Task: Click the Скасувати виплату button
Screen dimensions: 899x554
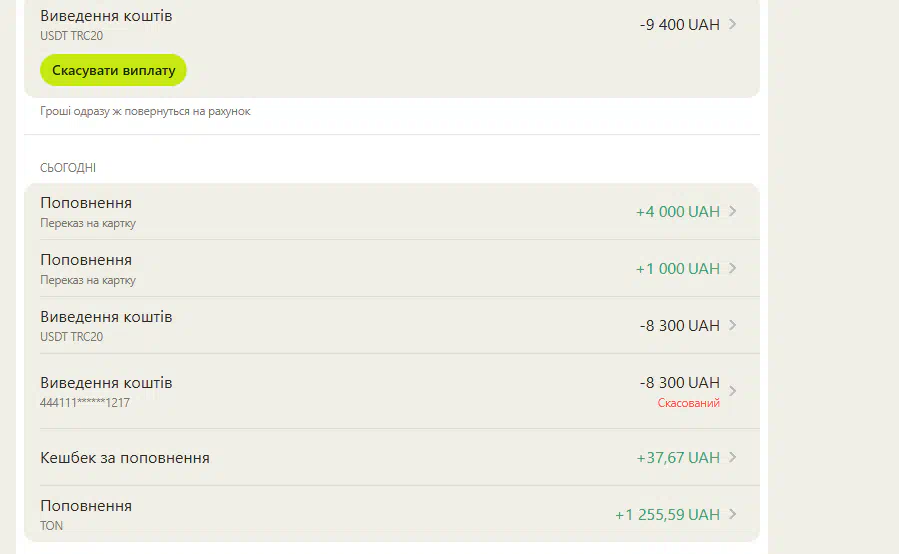Action: (114, 70)
